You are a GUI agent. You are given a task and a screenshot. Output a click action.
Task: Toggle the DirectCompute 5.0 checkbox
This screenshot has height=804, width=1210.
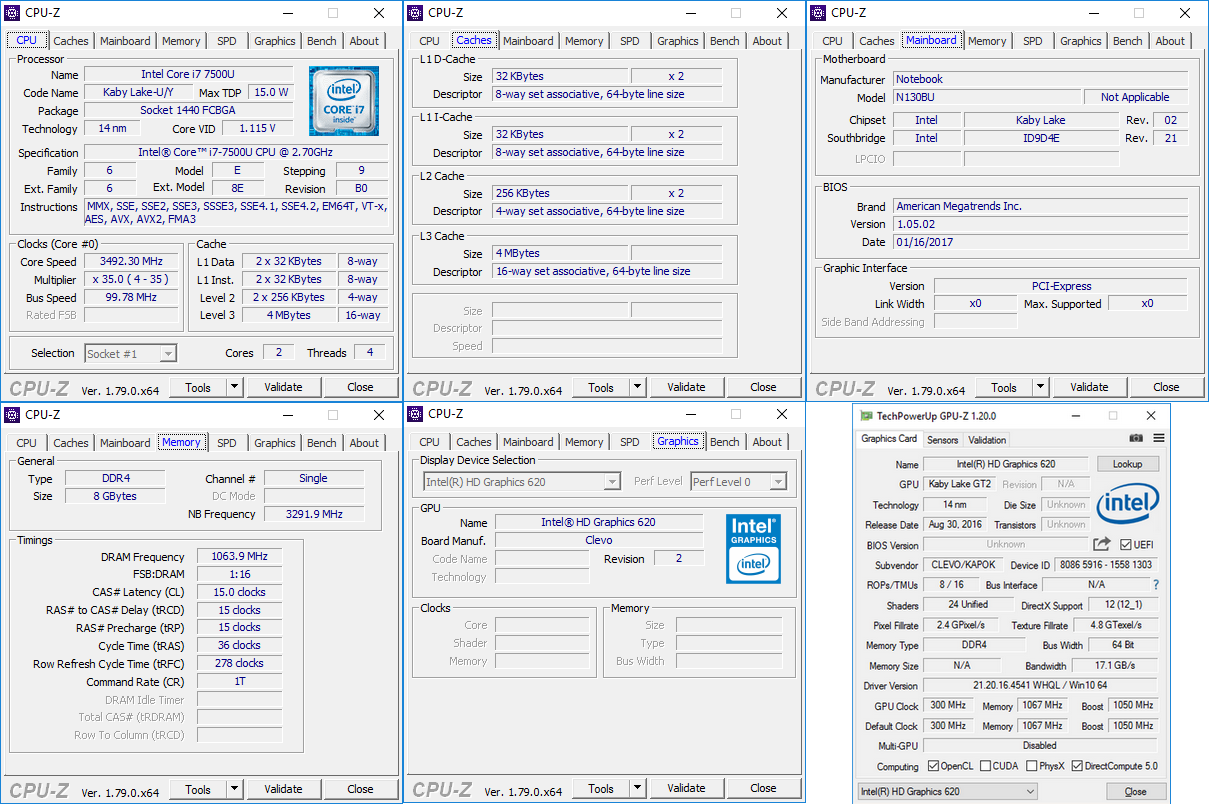(x=1077, y=766)
